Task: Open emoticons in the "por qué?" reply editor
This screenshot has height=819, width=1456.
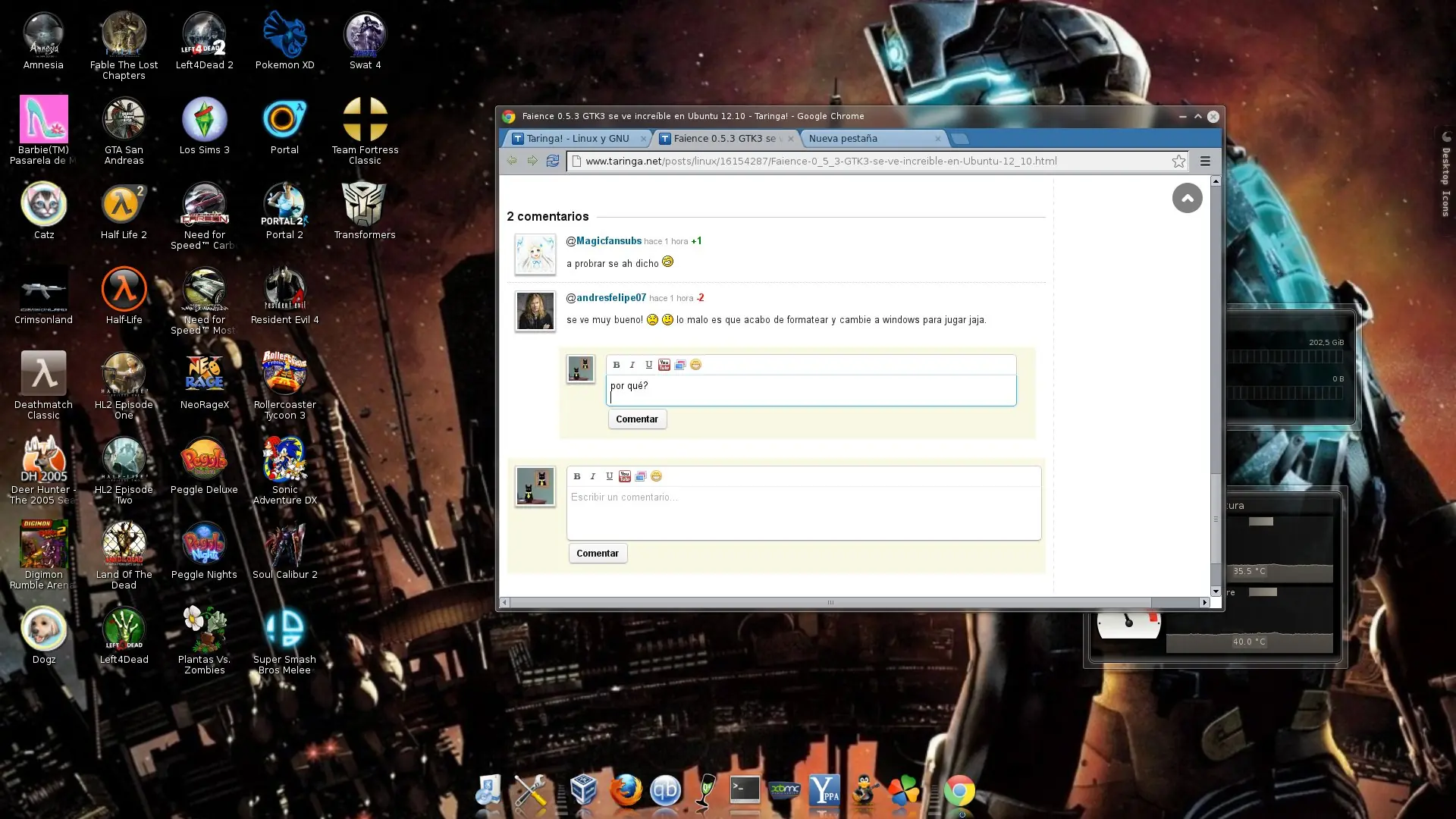Action: 695,365
